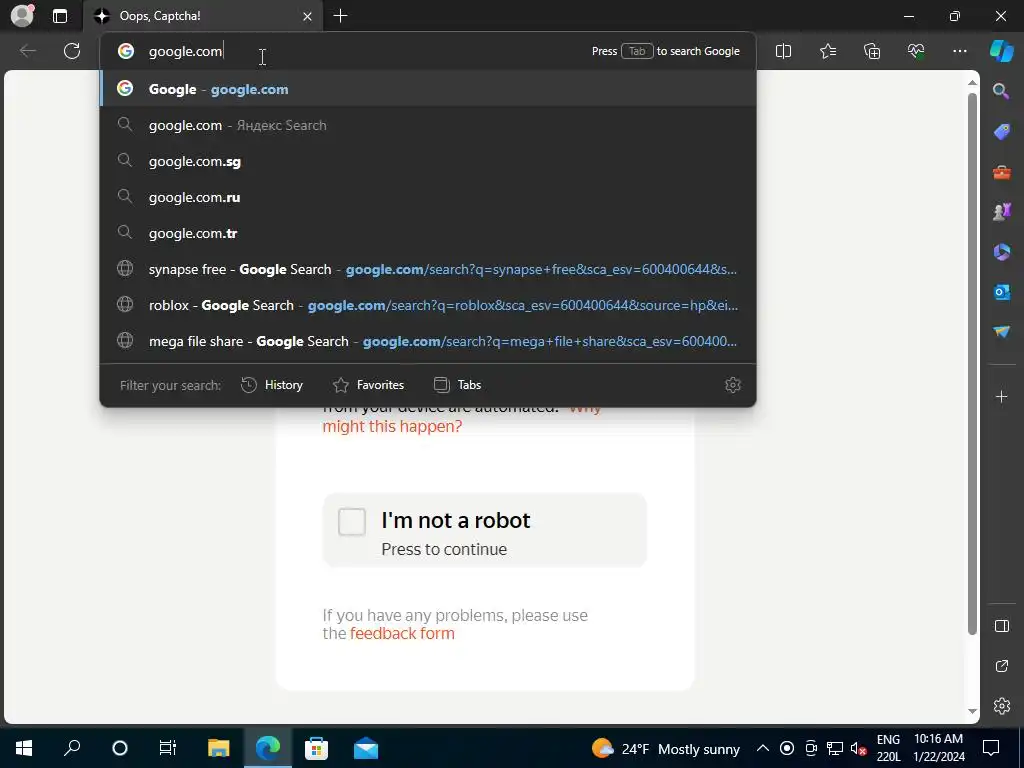Image resolution: width=1024 pixels, height=768 pixels.
Task: Close the 'Oops, Captcha!' tab
Action: coord(308,16)
